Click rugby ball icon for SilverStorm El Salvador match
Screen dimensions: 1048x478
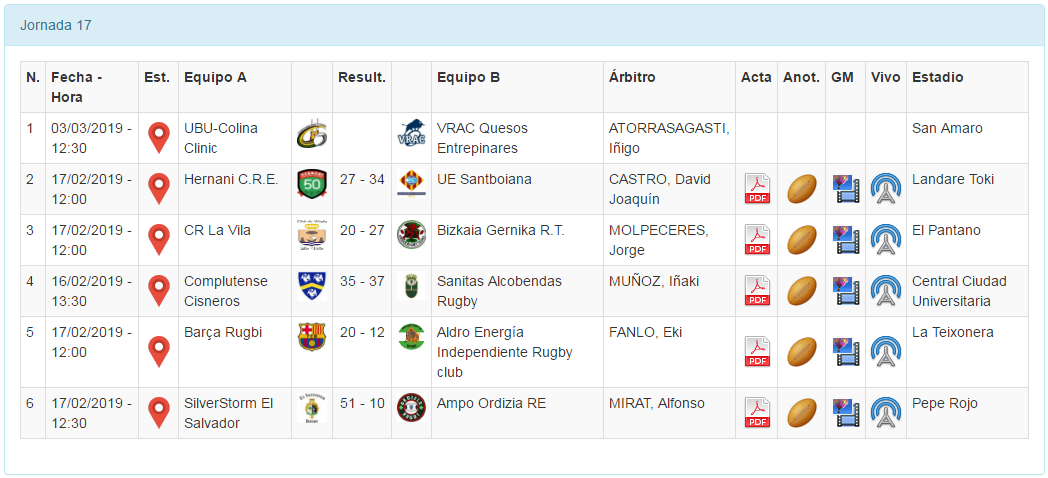coord(802,413)
